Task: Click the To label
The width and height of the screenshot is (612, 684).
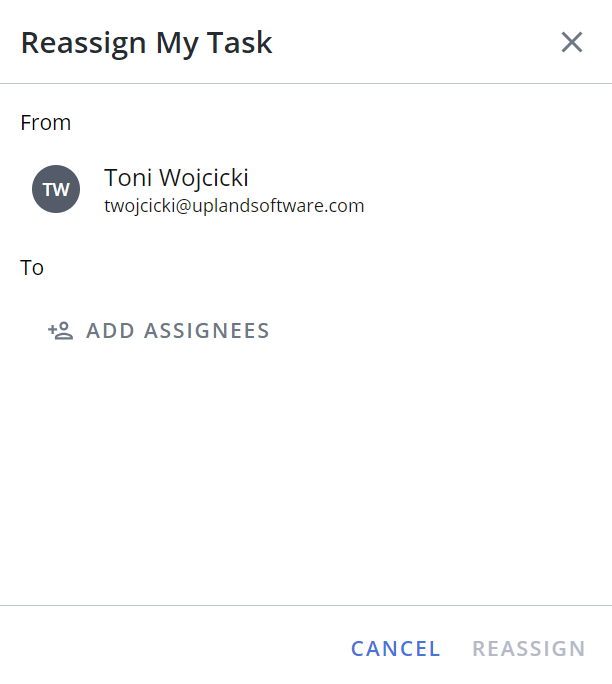Action: [x=32, y=267]
